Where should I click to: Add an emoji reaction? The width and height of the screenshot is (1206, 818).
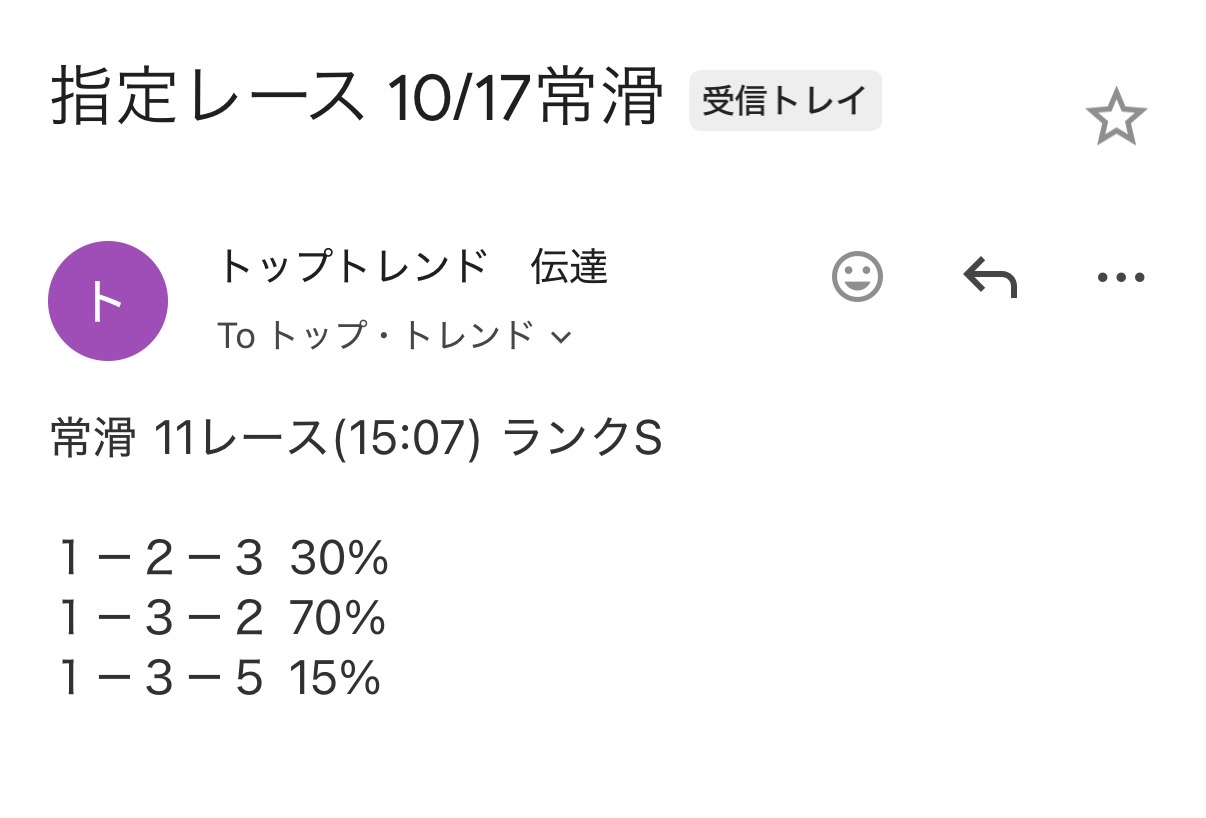[857, 276]
